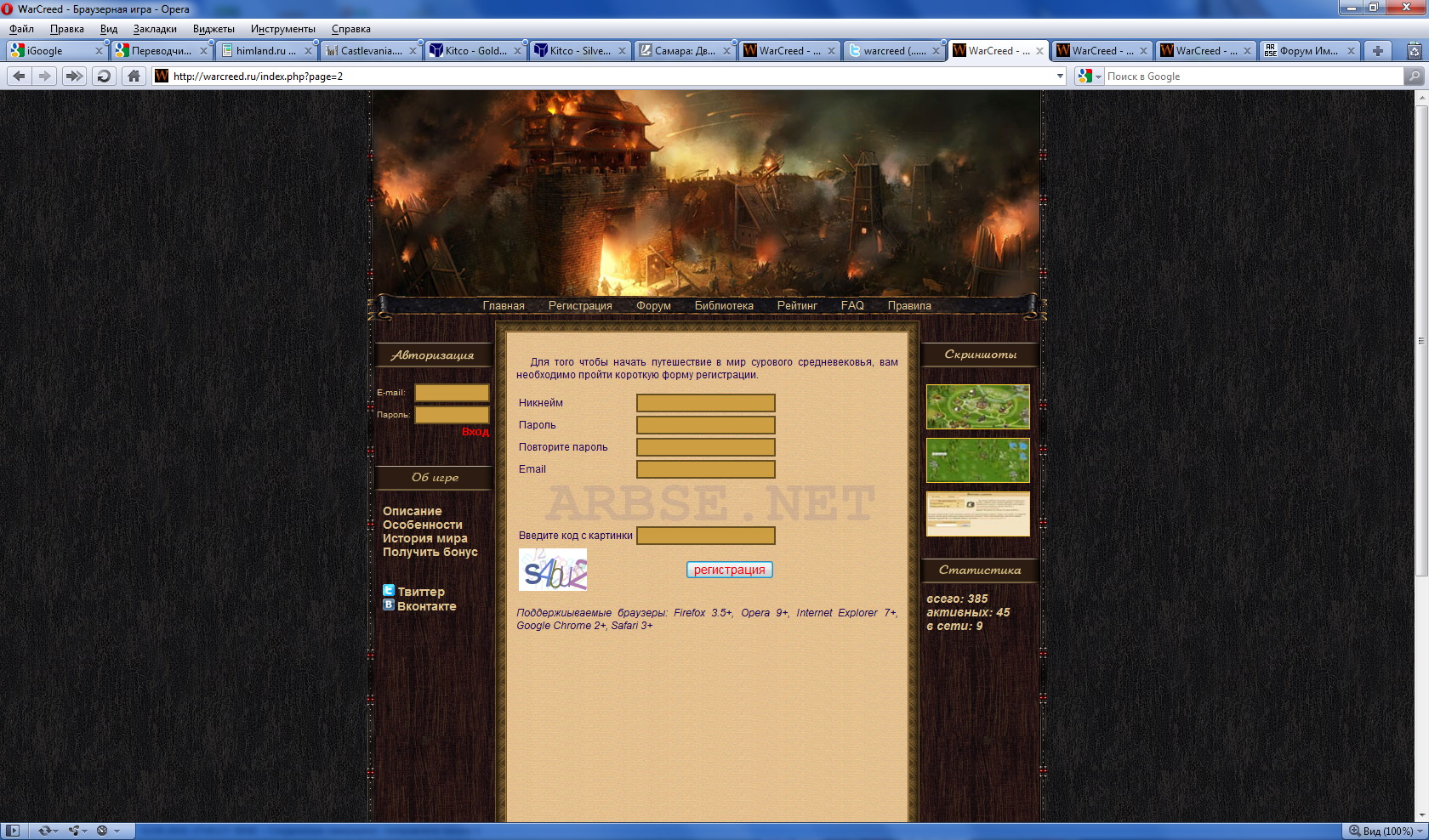Click the регистрация submit button
This screenshot has height=840, width=1429.
point(730,570)
